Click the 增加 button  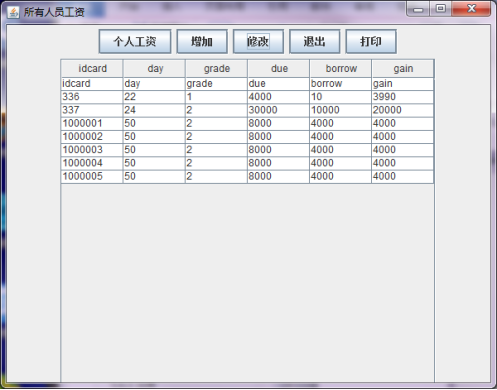202,41
